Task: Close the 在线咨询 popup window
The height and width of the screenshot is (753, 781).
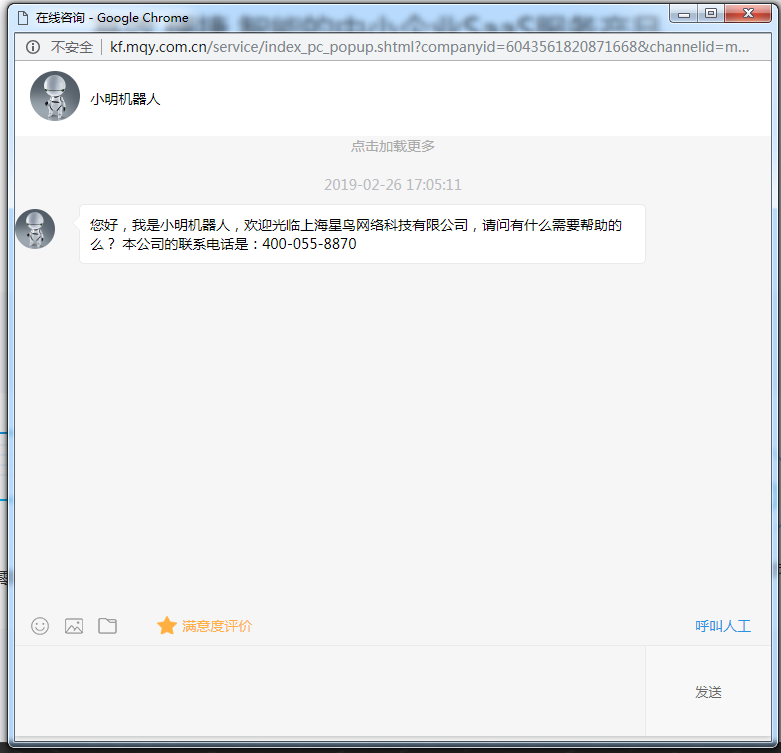Action: click(747, 14)
